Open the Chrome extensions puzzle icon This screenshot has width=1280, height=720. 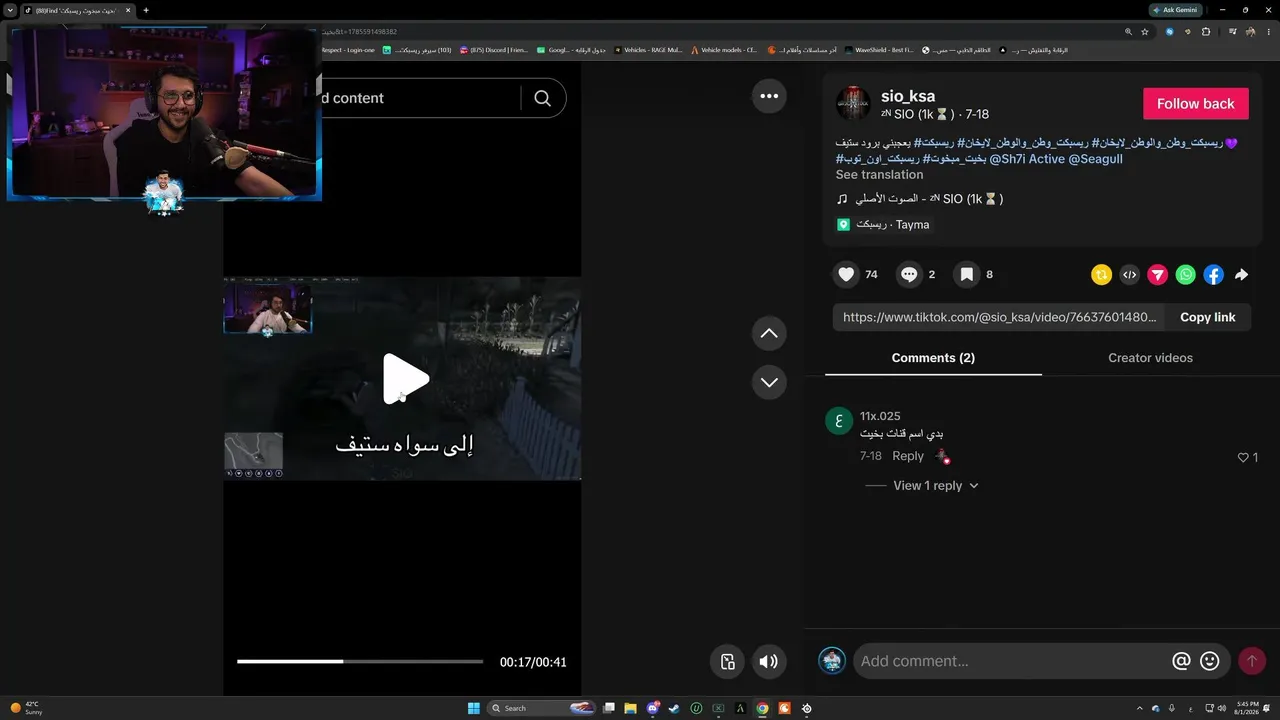click(1205, 31)
